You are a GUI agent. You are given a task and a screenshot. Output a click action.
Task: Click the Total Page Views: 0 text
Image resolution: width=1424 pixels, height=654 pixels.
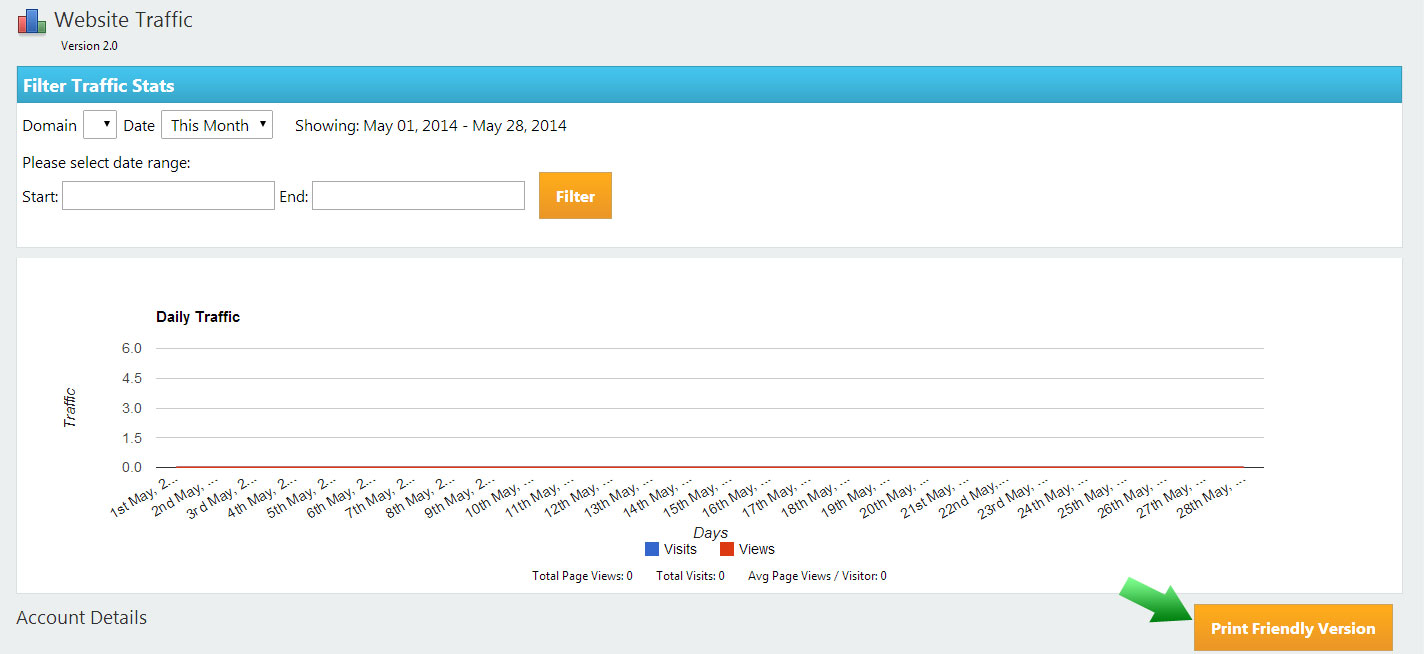(582, 576)
